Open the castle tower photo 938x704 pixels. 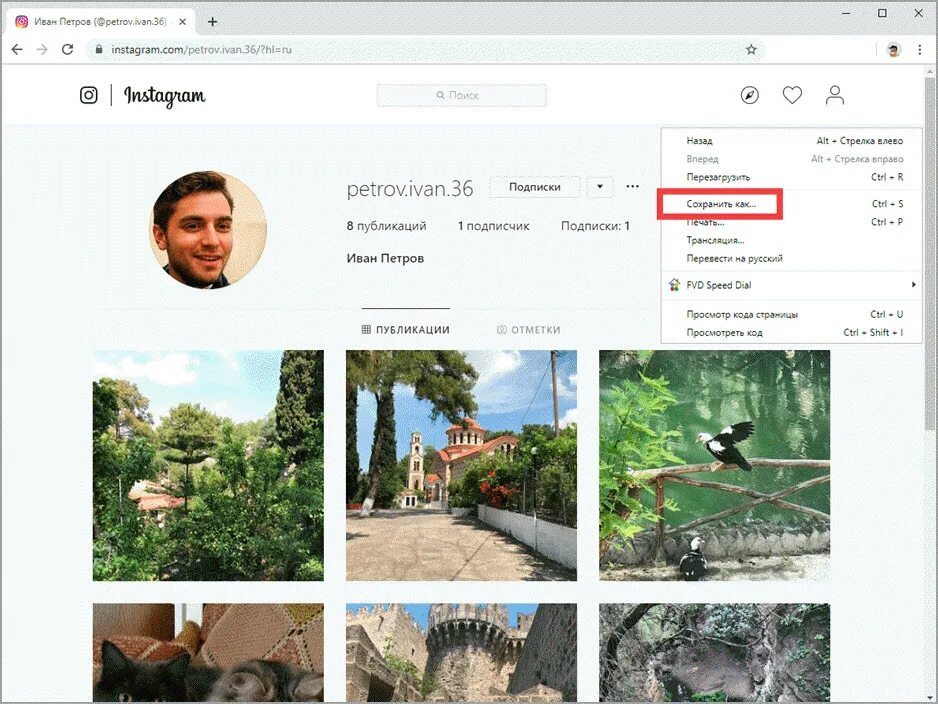tap(461, 653)
